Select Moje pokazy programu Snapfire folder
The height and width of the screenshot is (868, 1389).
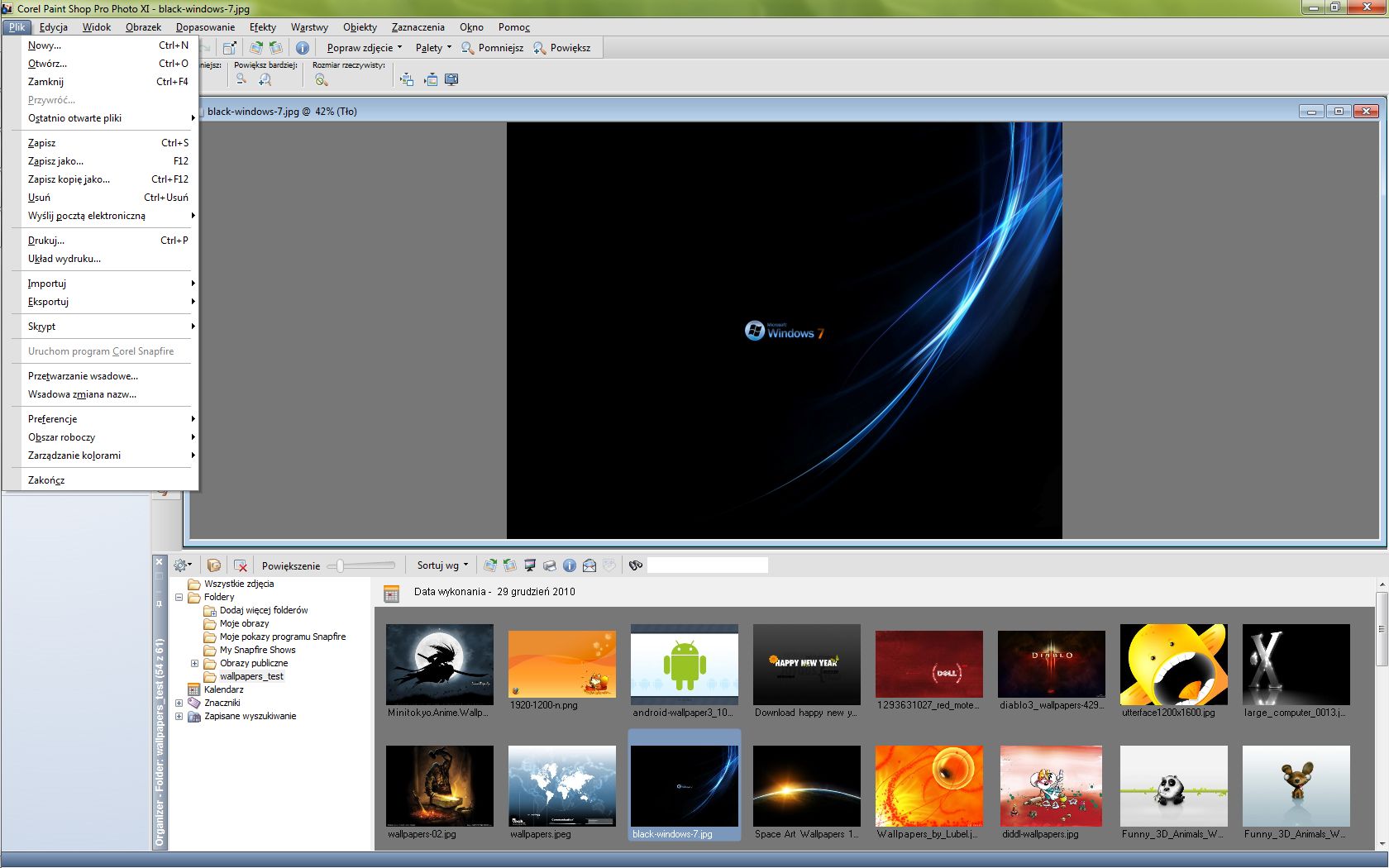point(283,637)
